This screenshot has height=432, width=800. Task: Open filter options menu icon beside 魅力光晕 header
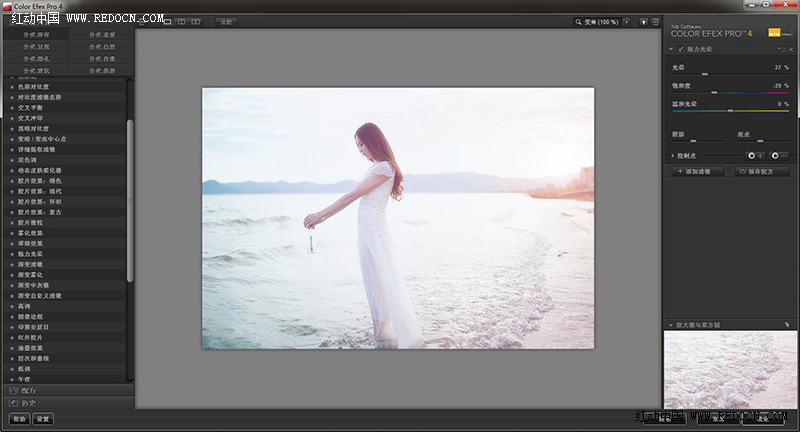point(782,49)
